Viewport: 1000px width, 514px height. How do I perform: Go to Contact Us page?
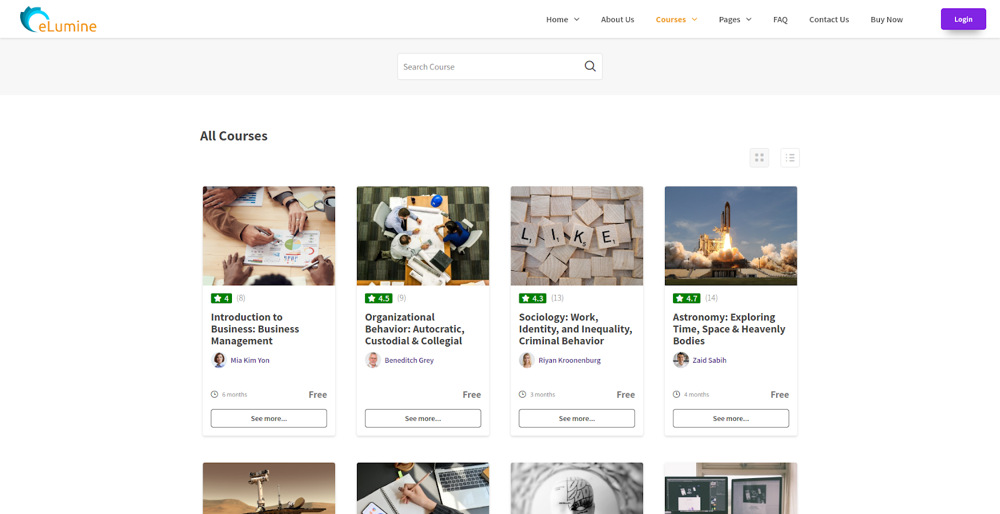click(829, 20)
